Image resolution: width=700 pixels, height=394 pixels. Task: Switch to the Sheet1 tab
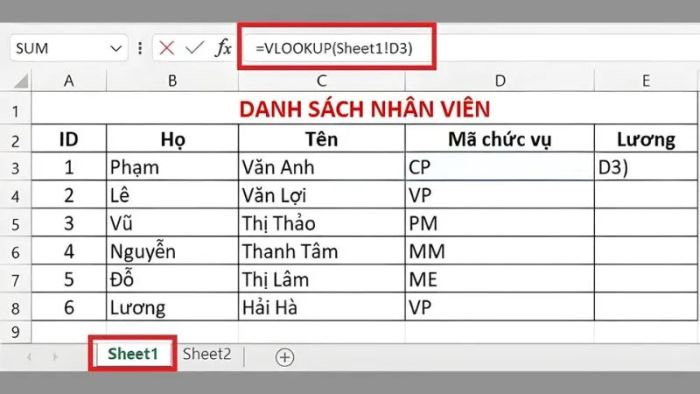click(x=133, y=354)
